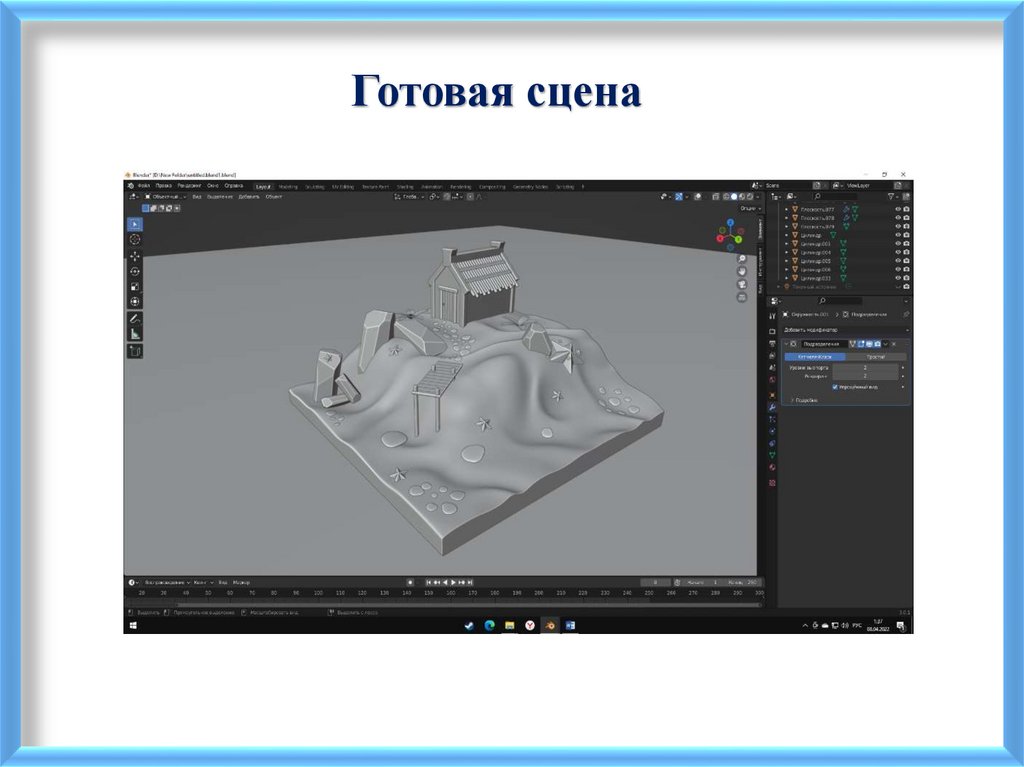This screenshot has height=767, width=1024.
Task: Toggle eye icon for Цилиндр.005
Action: [x=898, y=261]
